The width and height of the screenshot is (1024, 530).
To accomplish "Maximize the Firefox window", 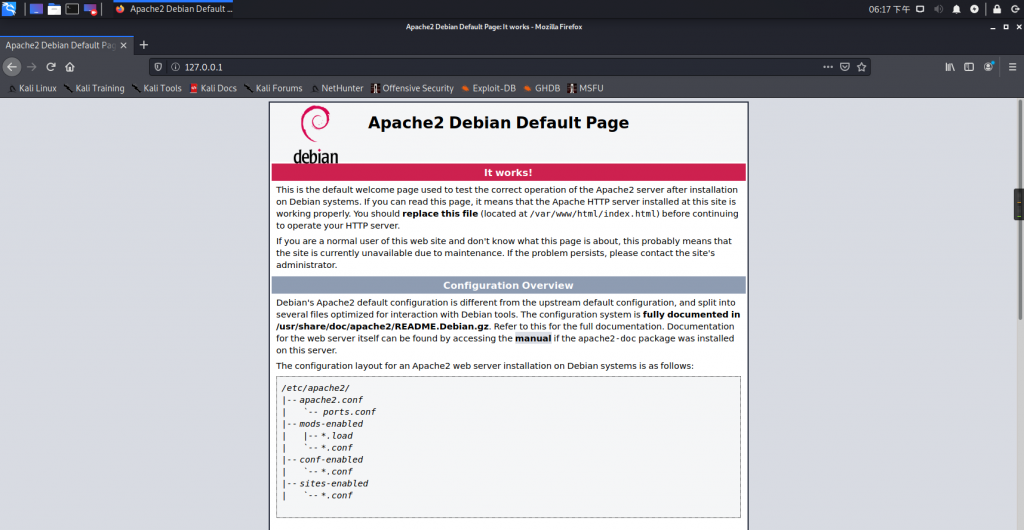I will [x=1005, y=27].
